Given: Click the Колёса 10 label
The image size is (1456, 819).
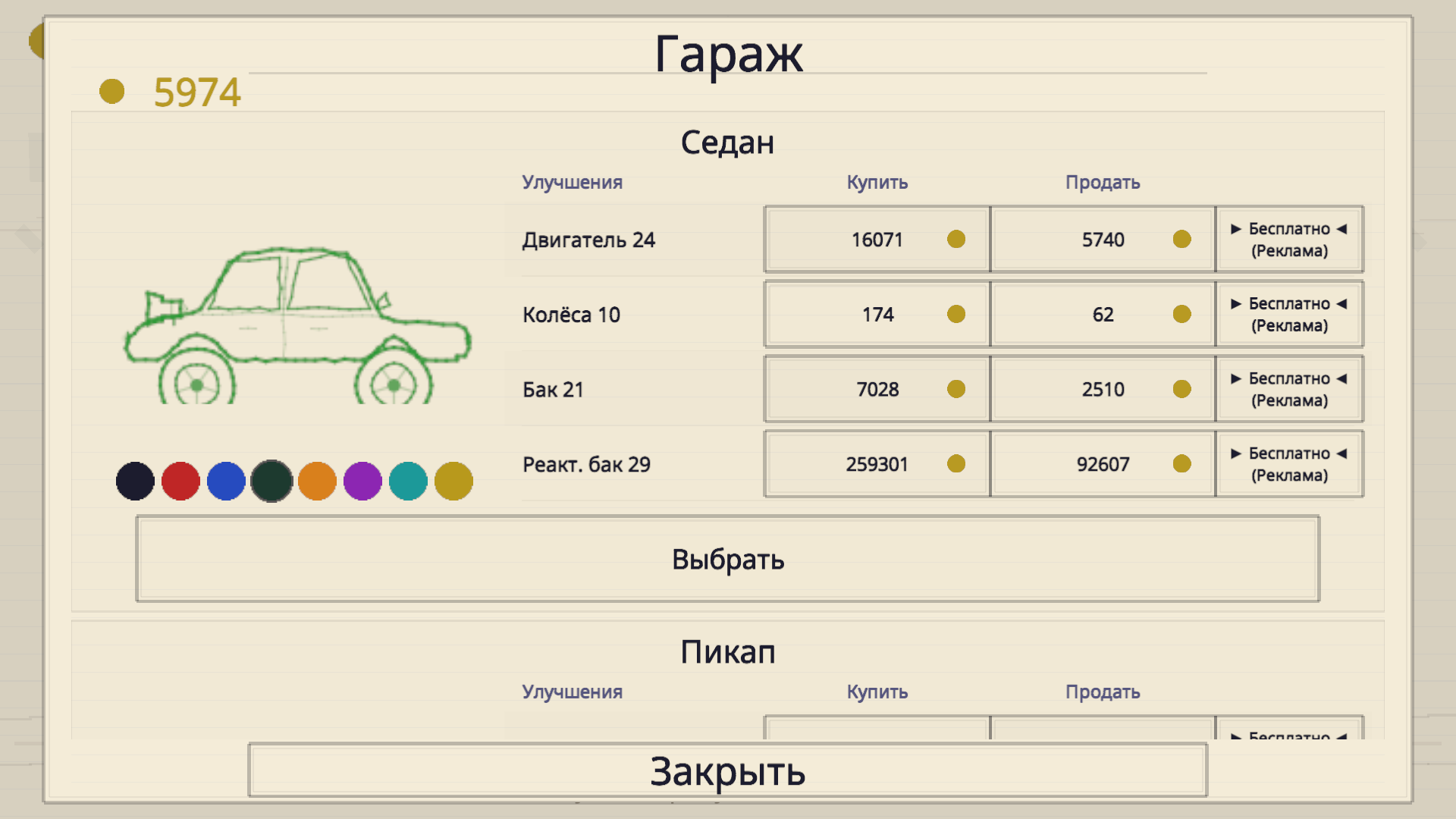Looking at the screenshot, I should pyautogui.click(x=571, y=314).
